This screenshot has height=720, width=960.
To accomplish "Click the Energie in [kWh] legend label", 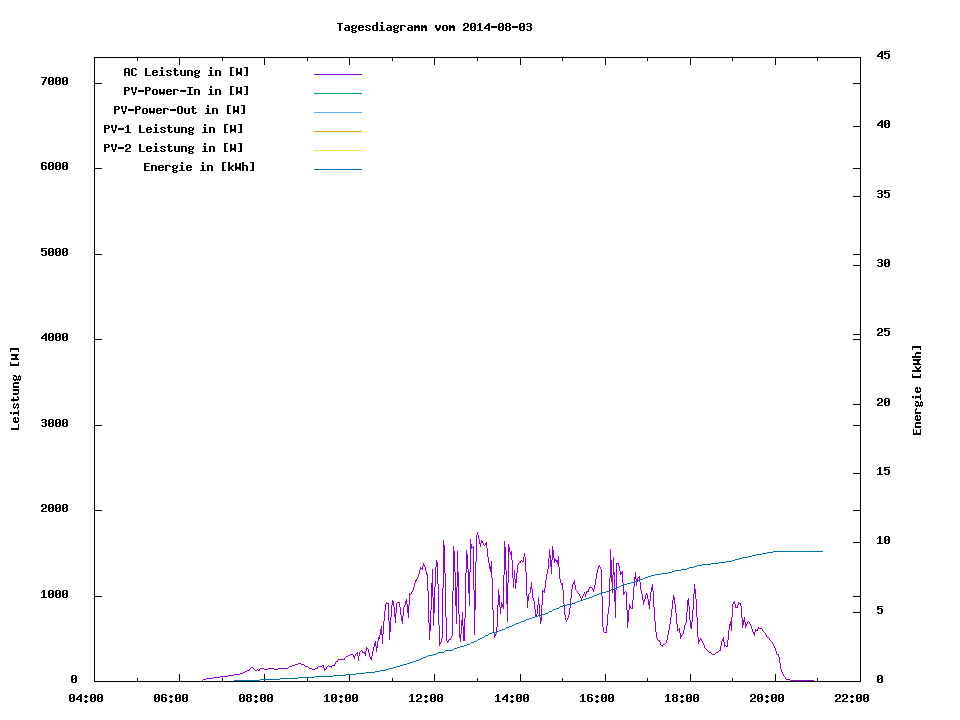I will (199, 167).
